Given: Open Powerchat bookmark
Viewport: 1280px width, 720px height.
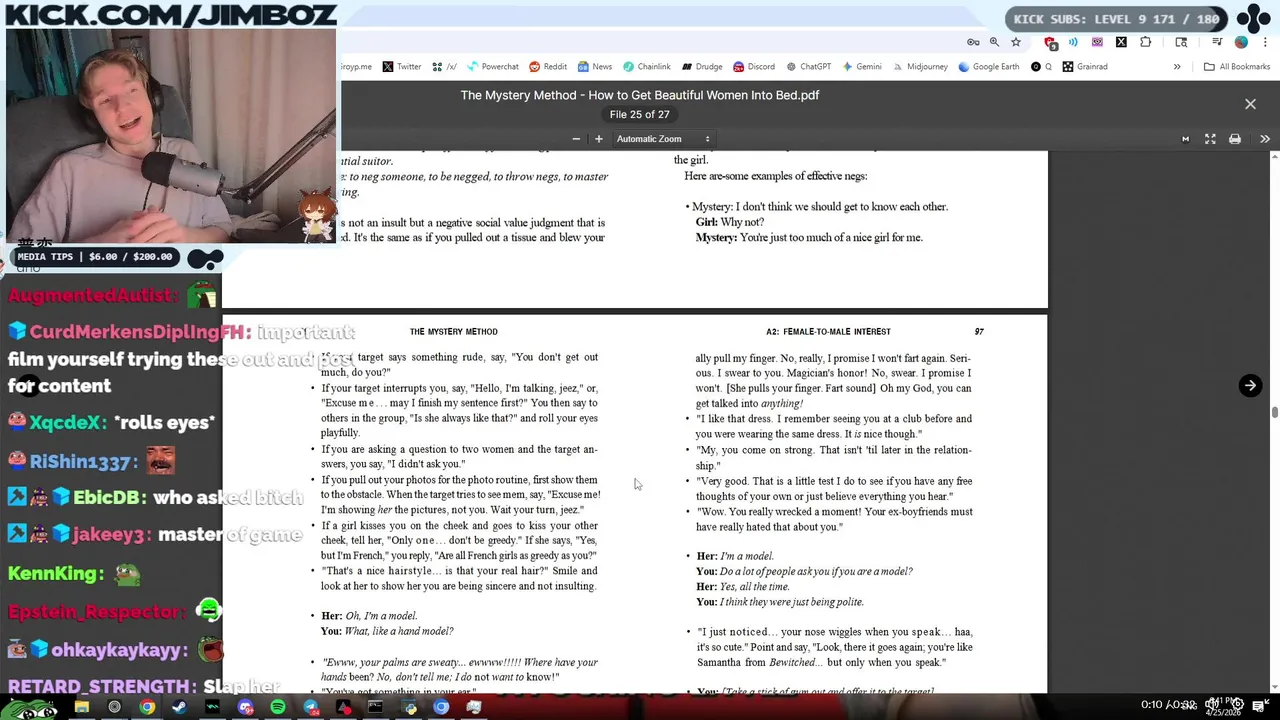Looking at the screenshot, I should coord(492,67).
